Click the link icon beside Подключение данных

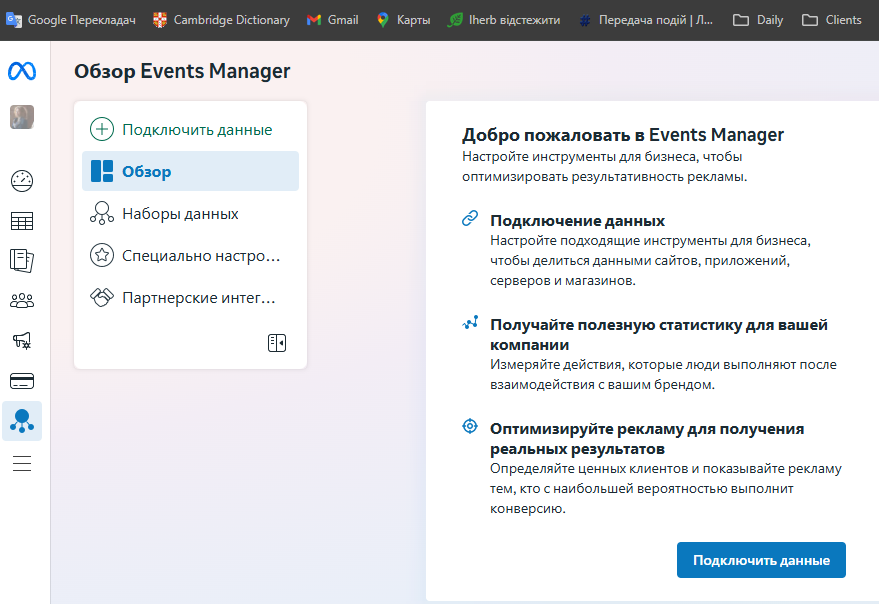[x=470, y=218]
